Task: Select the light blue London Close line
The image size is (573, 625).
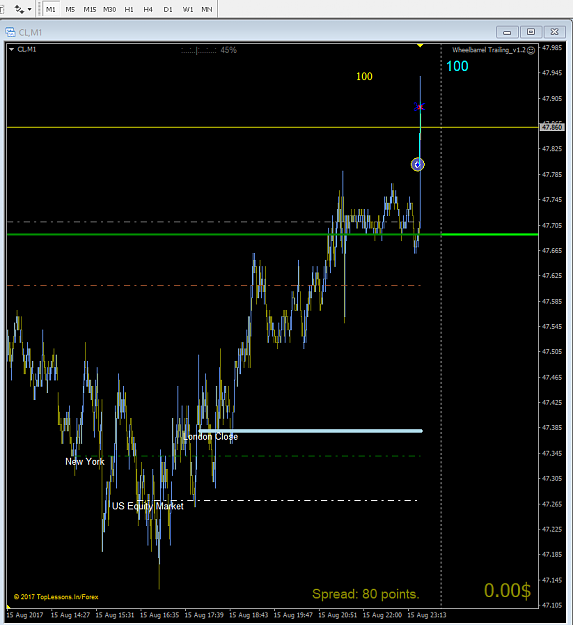Action: (310, 430)
